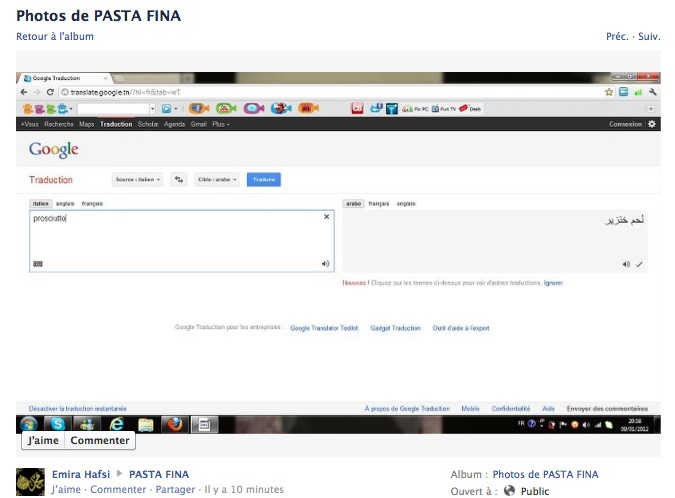This screenshot has width=675, height=498.
Task: Open Photos de PASTA FINA album link
Action: pyautogui.click(x=545, y=474)
